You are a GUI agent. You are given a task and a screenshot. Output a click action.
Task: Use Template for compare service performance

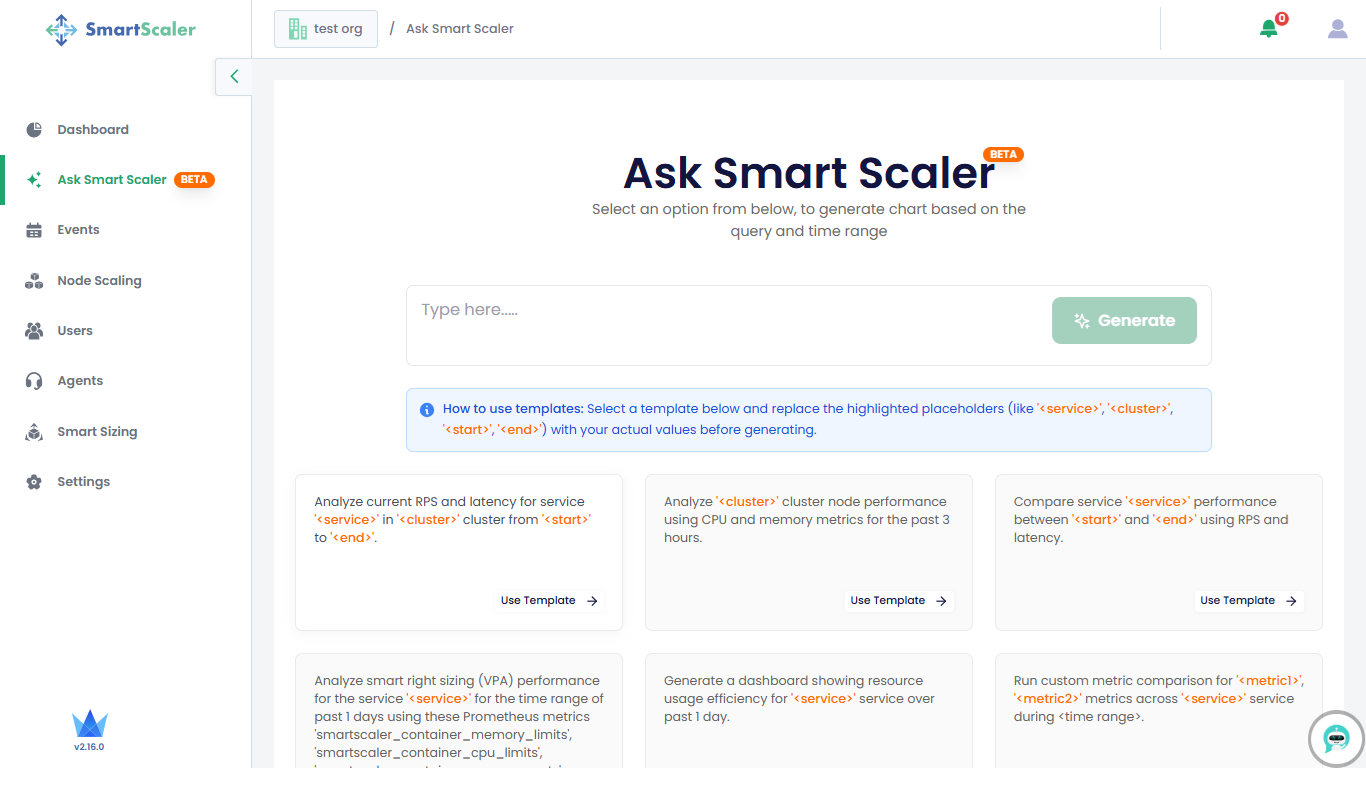click(x=1249, y=601)
